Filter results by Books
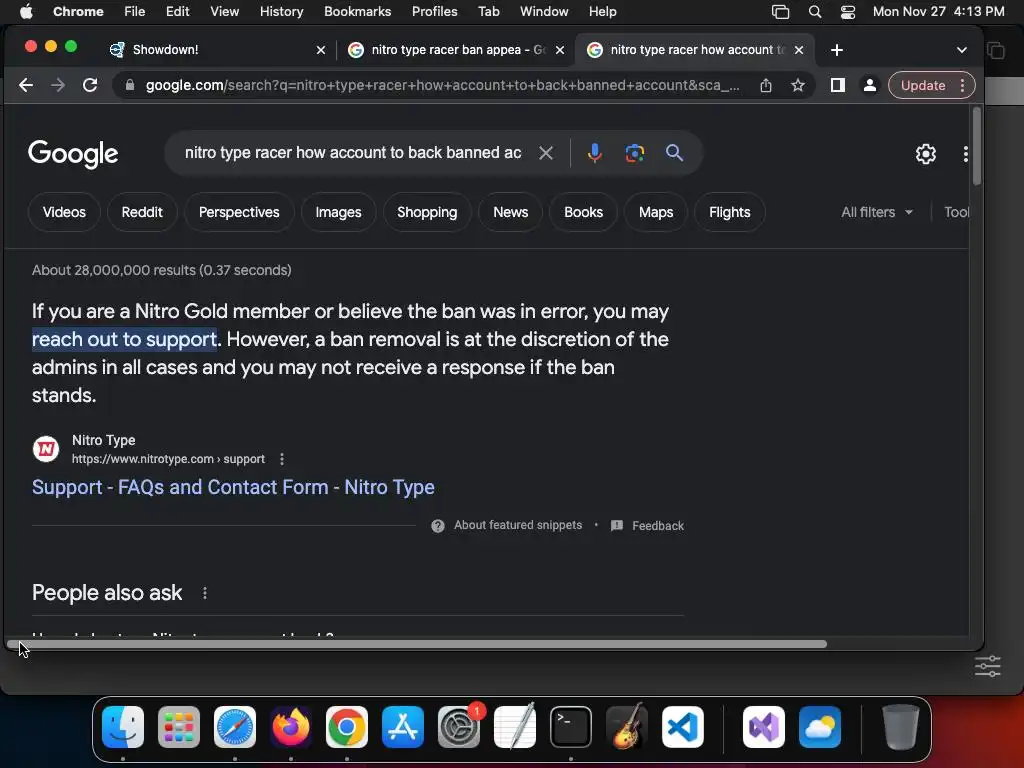 [x=583, y=212]
